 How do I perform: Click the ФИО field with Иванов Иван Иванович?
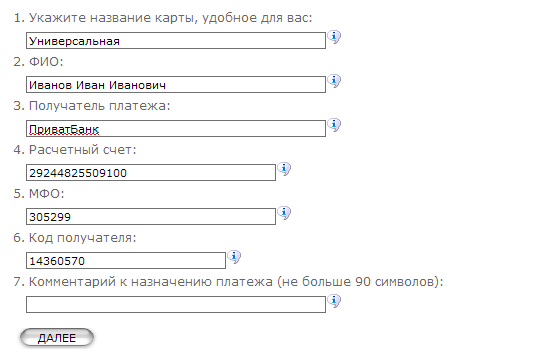pyautogui.click(x=176, y=85)
